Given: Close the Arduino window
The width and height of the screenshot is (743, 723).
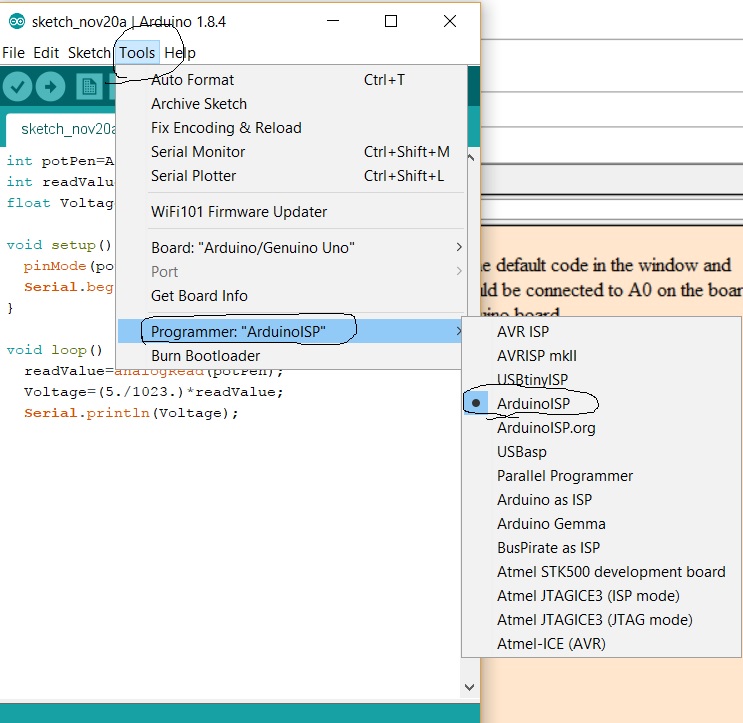Looking at the screenshot, I should (450, 21).
